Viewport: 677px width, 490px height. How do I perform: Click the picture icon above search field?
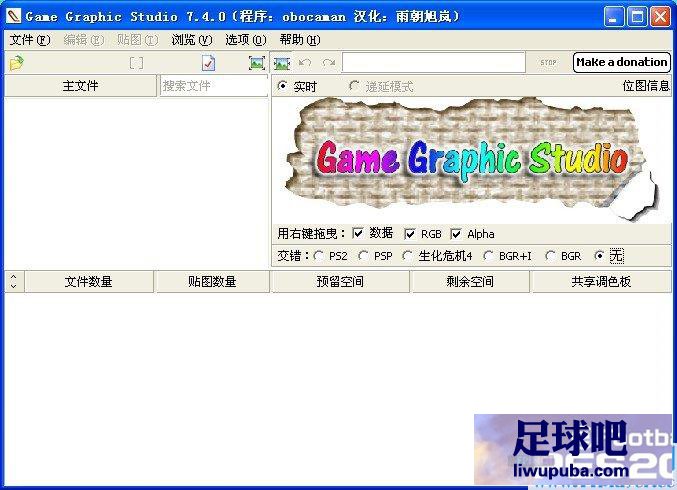[x=257, y=63]
